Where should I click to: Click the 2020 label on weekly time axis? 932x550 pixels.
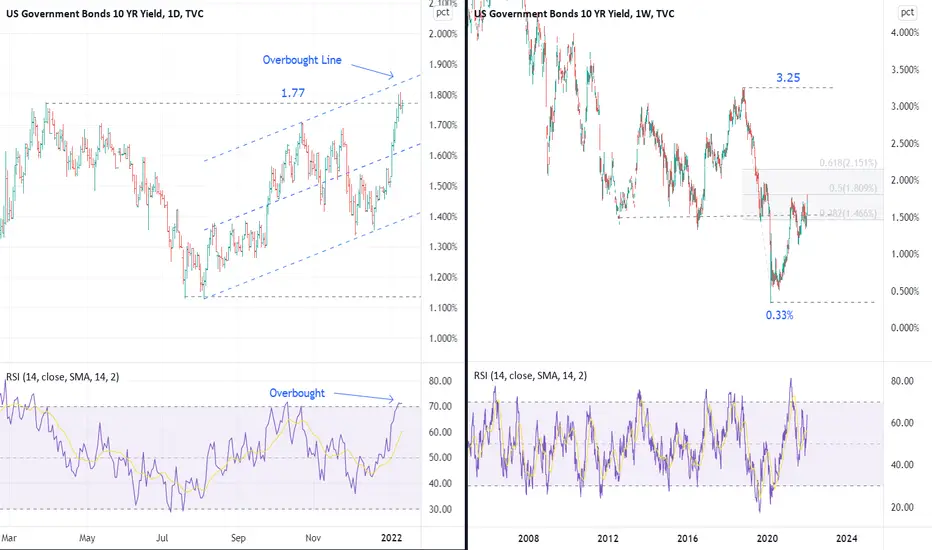[767, 538]
